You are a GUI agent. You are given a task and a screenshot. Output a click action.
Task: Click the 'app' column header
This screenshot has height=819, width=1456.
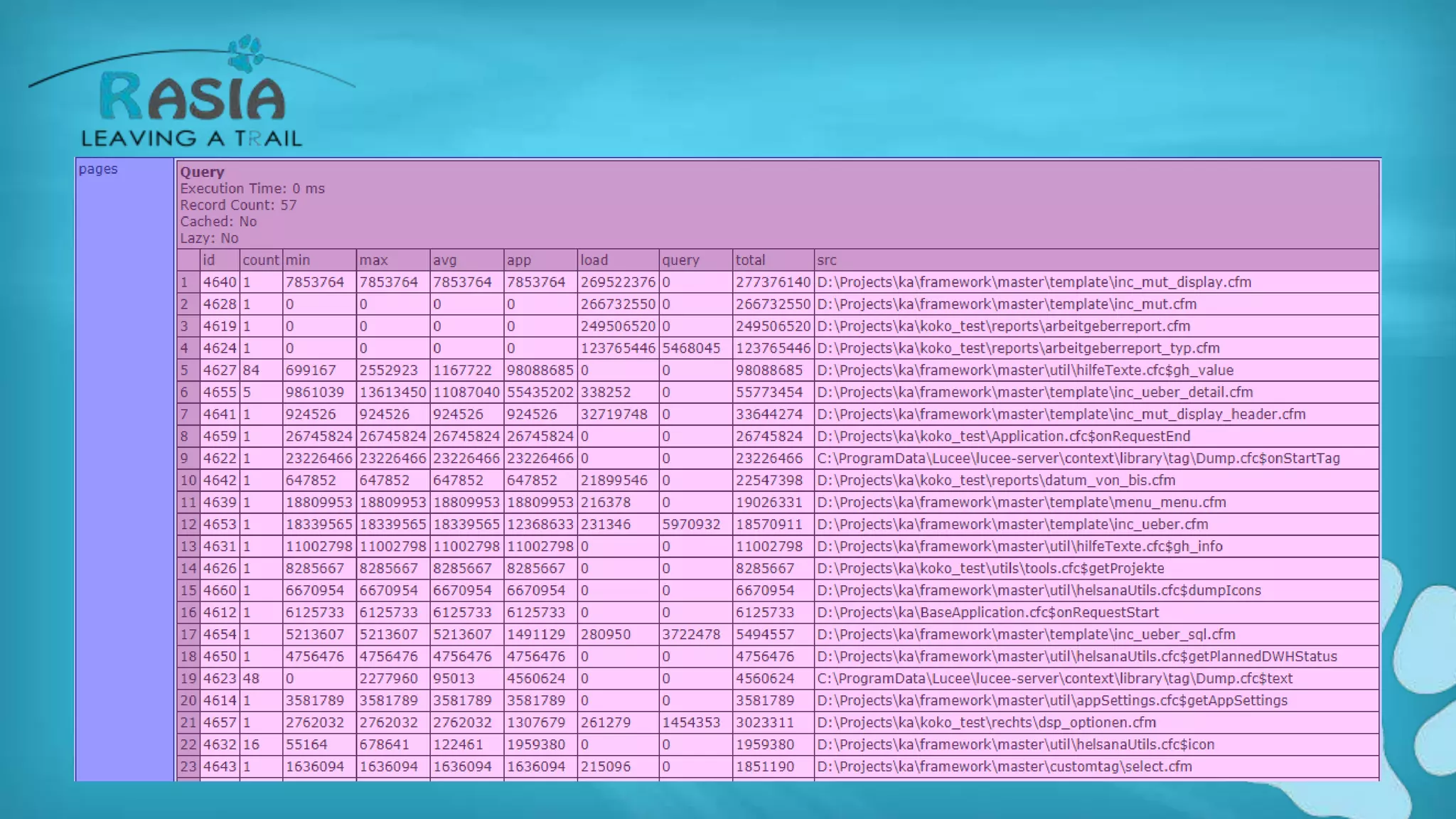[519, 260]
